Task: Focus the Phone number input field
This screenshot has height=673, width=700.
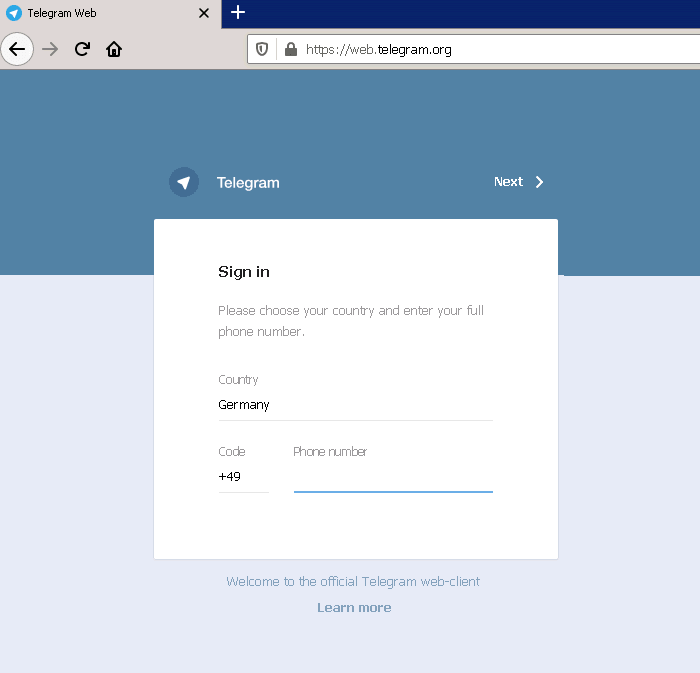Action: point(393,478)
